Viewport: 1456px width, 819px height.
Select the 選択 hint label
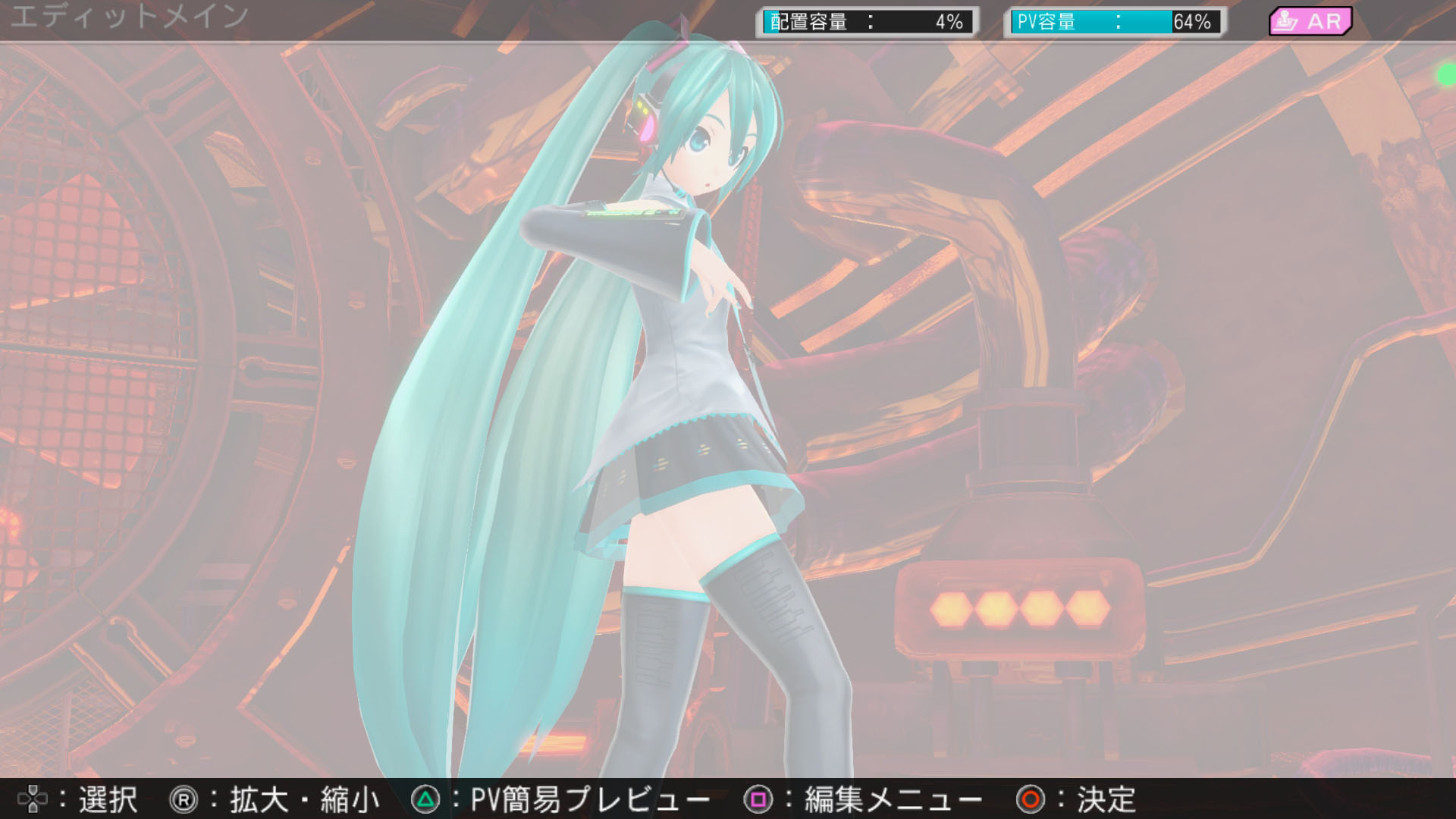pos(108,799)
